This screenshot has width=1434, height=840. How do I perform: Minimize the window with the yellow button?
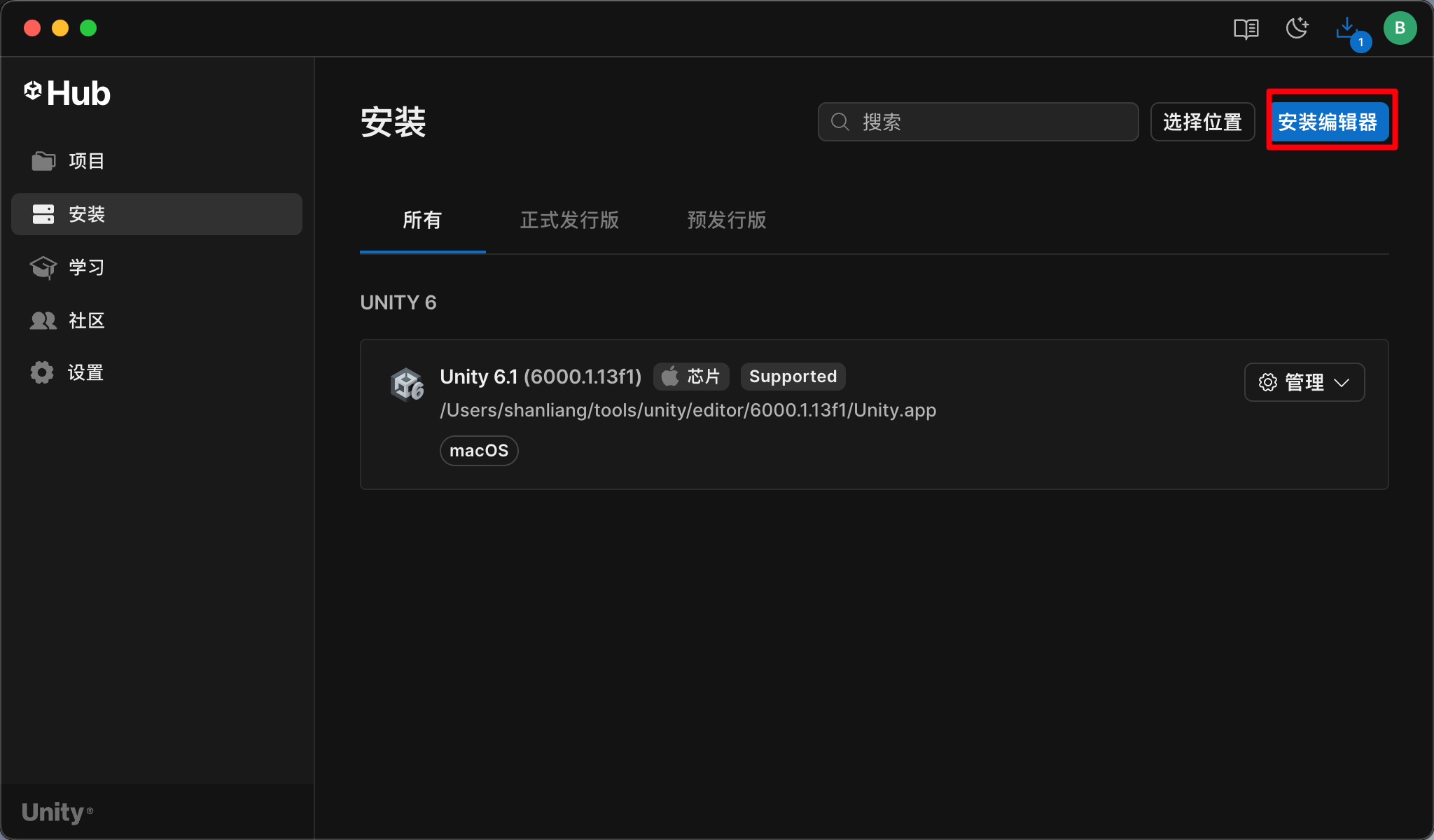(x=60, y=28)
